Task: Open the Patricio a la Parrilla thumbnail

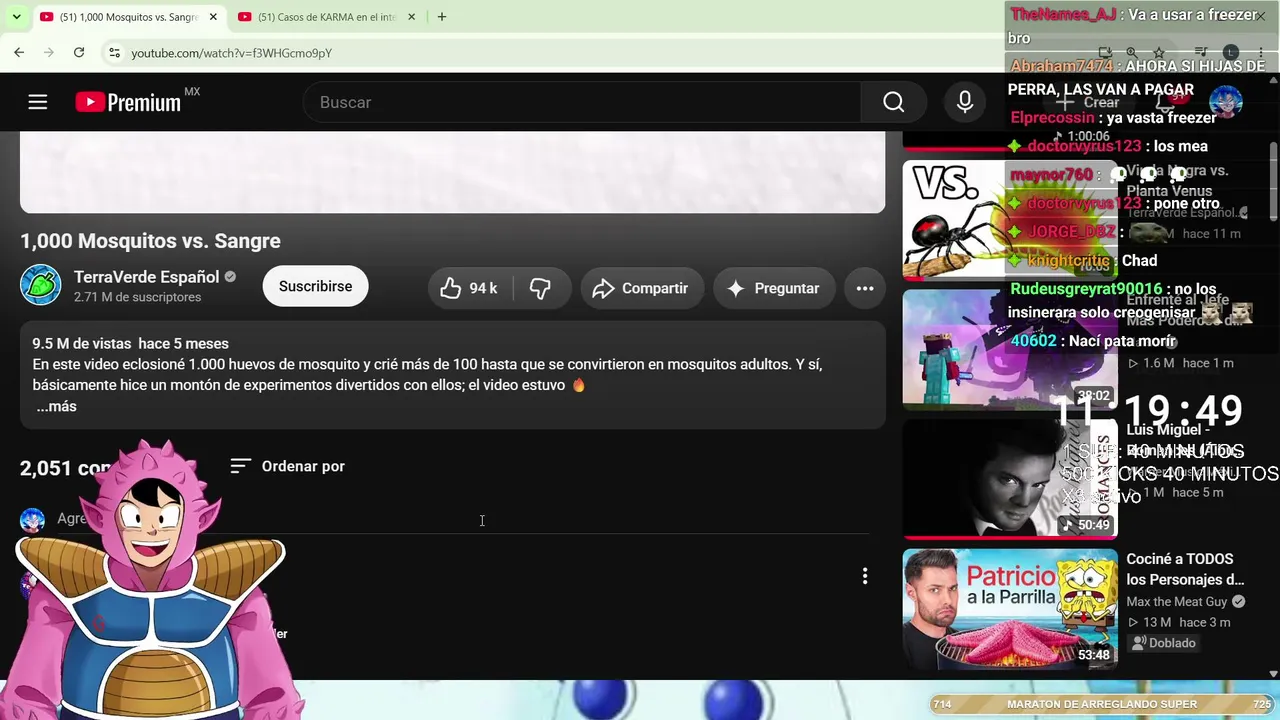Action: coord(1010,609)
